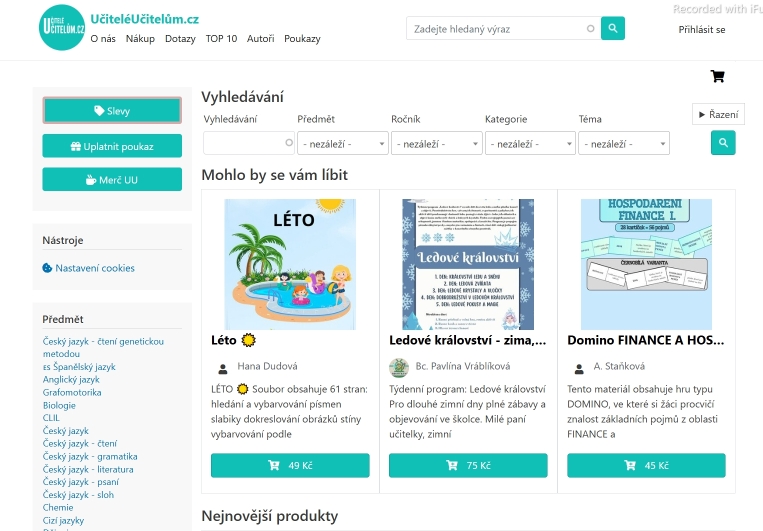The width and height of the screenshot is (763, 531).
Task: Open the Předmět filter dropdown
Action: click(x=343, y=144)
